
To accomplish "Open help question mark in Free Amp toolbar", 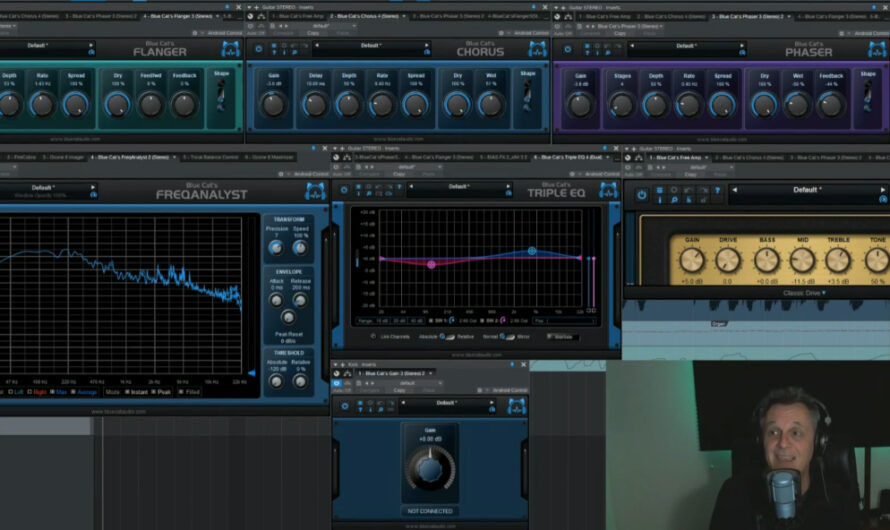I will 717,191.
